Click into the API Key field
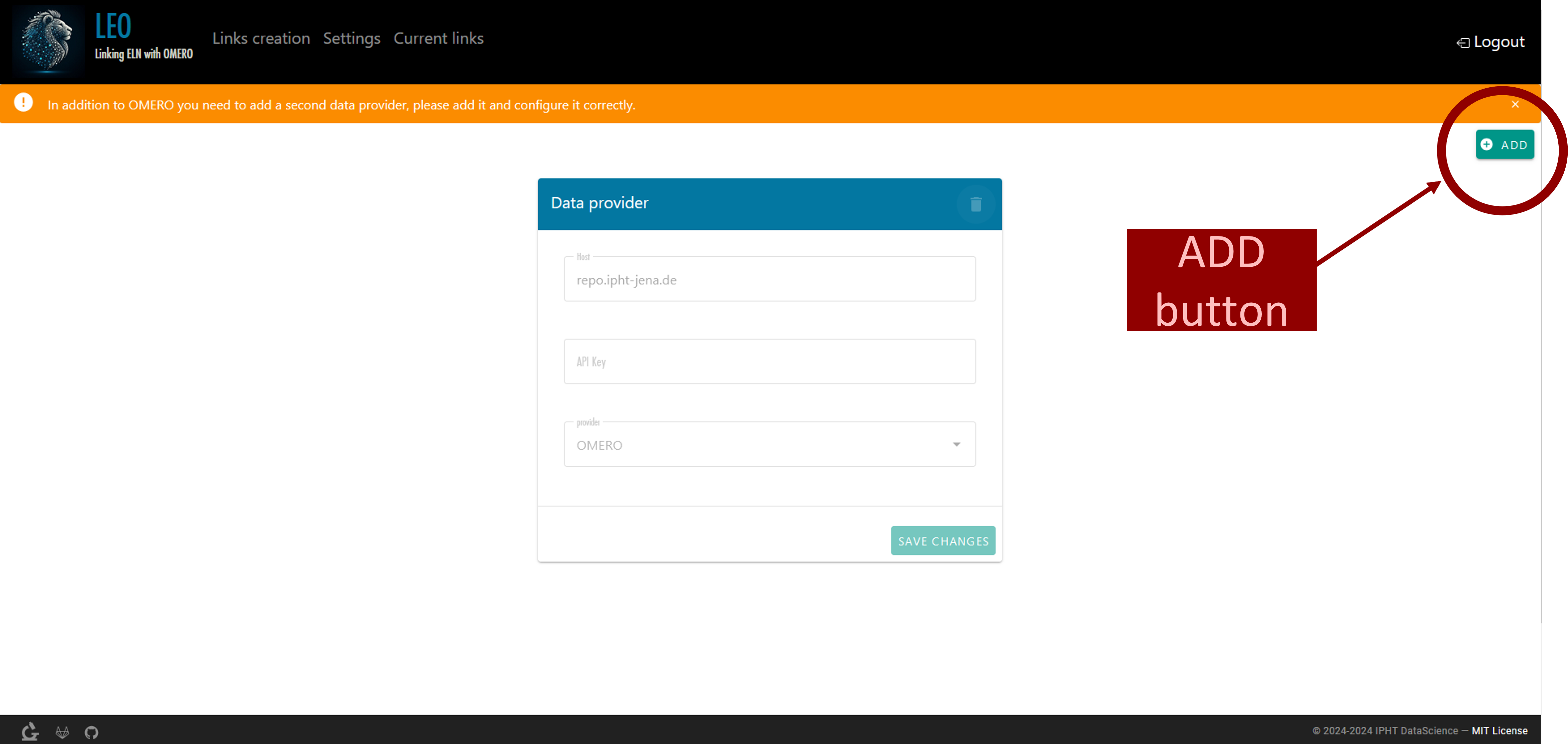The height and width of the screenshot is (744, 1568). click(769, 362)
